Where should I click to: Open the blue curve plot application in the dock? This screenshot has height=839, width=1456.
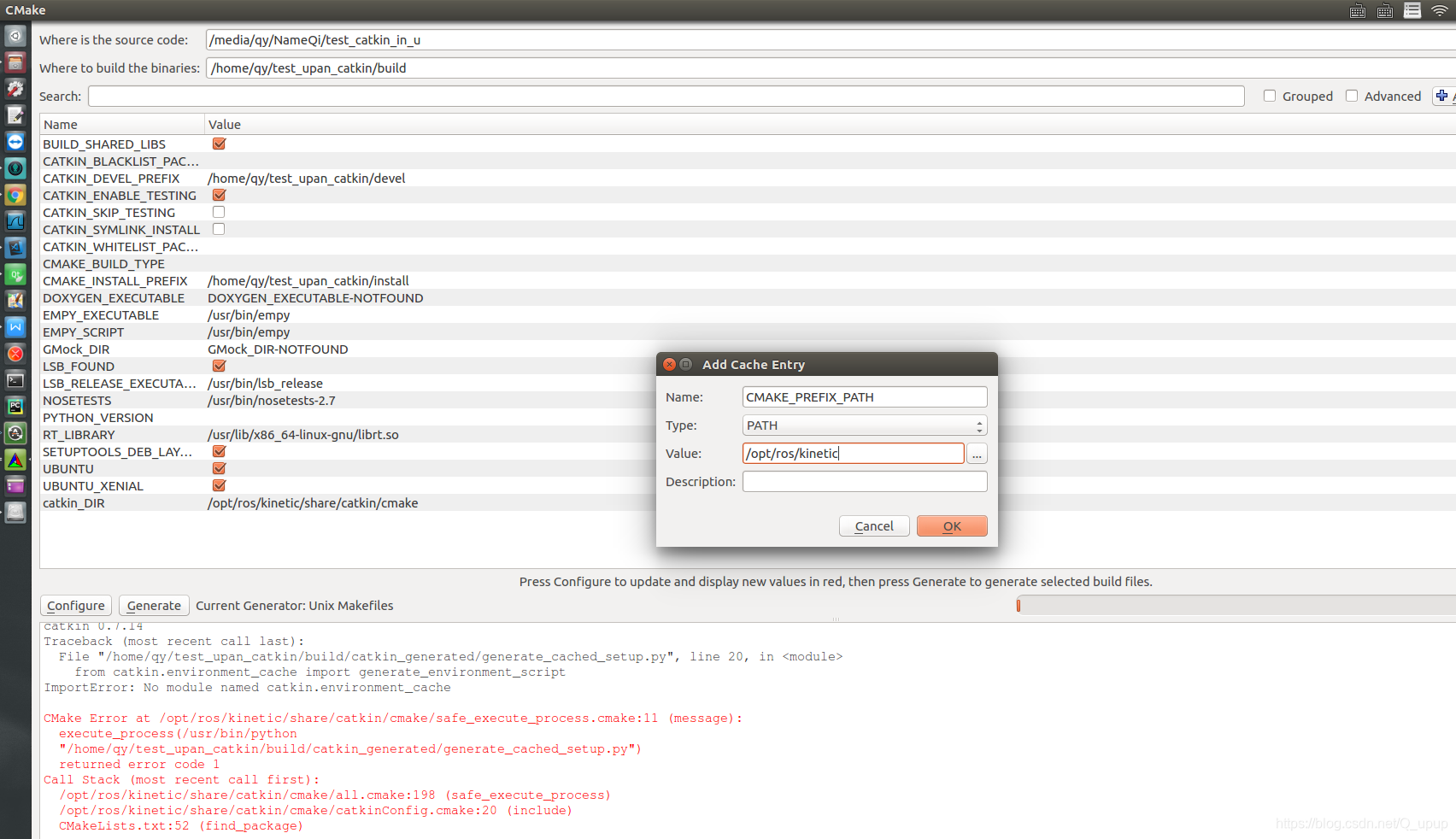(x=15, y=221)
